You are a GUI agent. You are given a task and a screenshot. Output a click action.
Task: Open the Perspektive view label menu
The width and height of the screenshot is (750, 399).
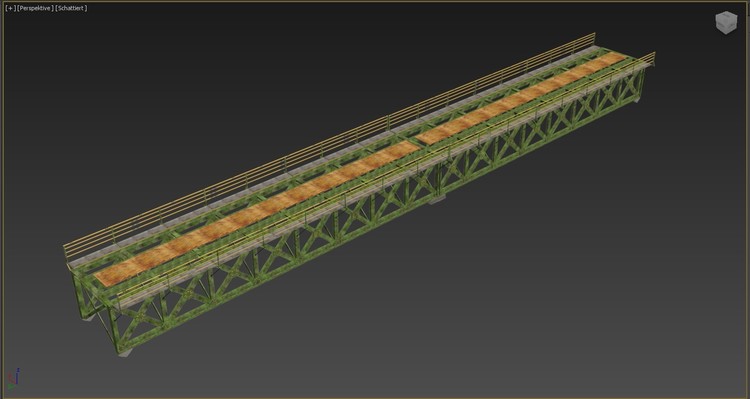(x=35, y=8)
